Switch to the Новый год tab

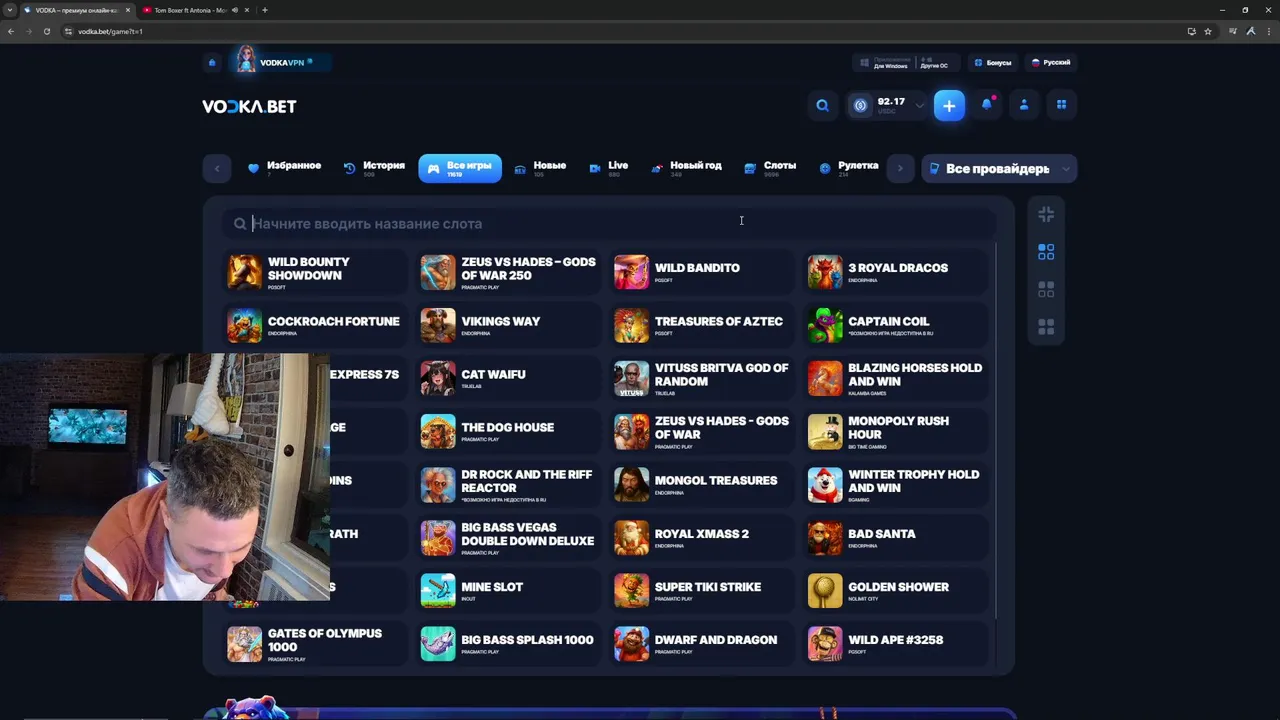pos(686,168)
